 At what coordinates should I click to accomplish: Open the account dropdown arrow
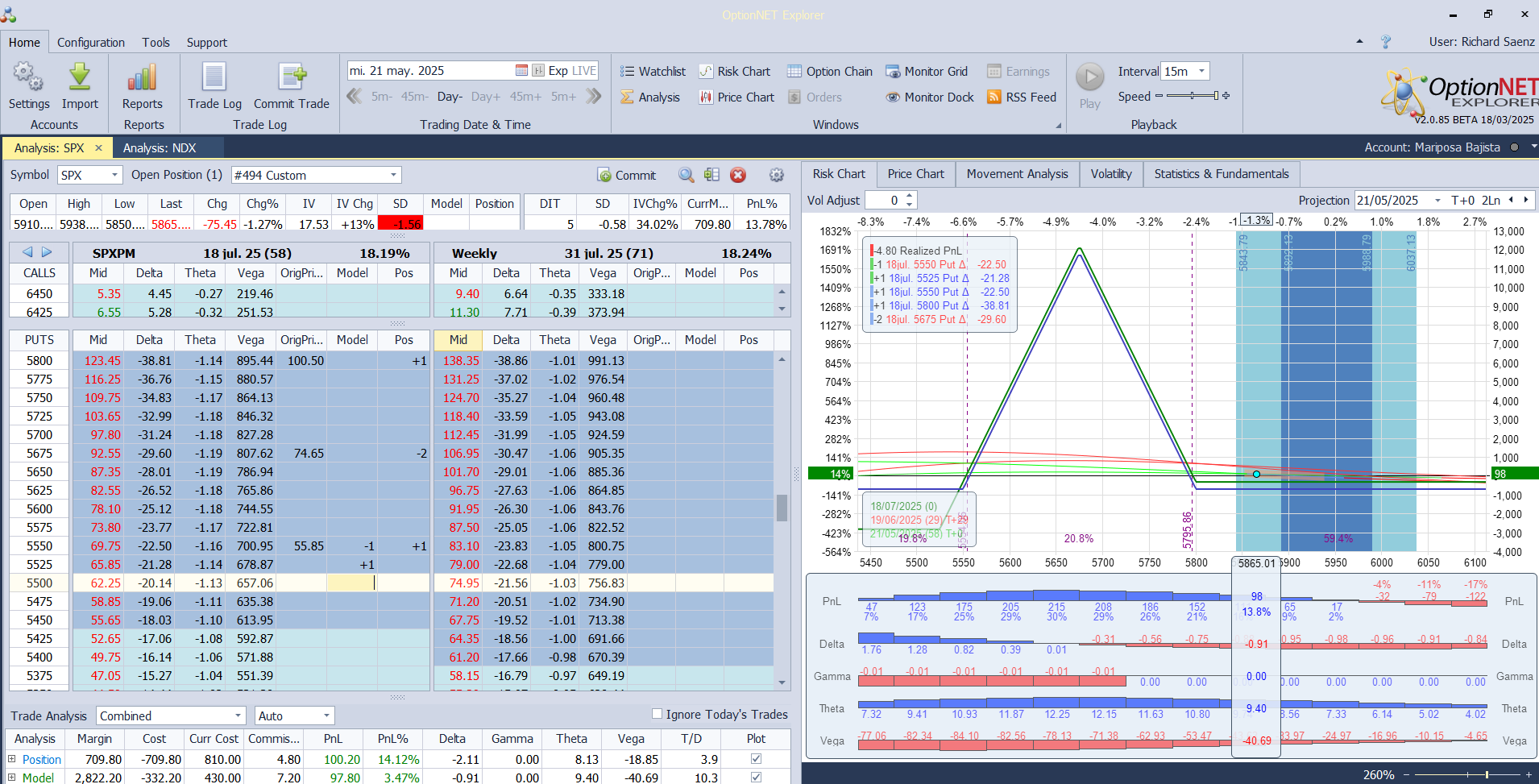[1533, 147]
